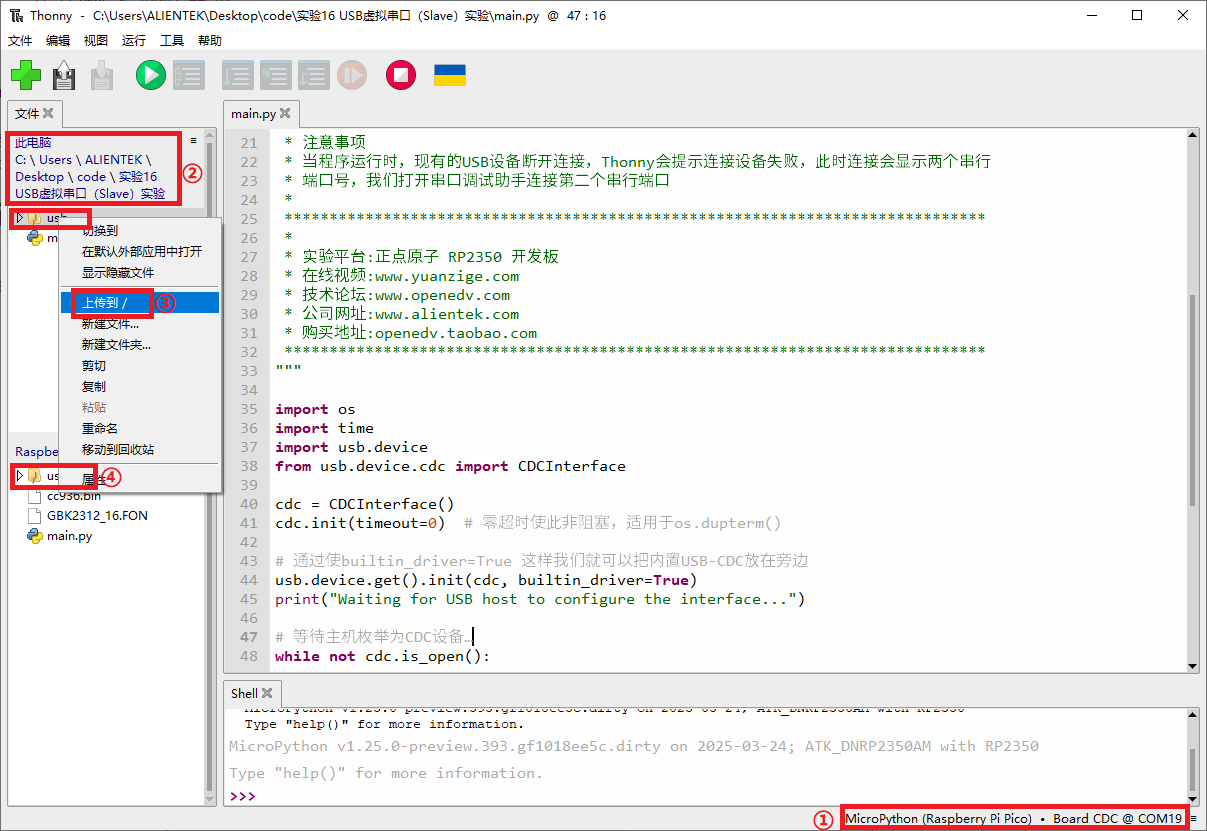Click the Resume debug icon

coord(352,75)
